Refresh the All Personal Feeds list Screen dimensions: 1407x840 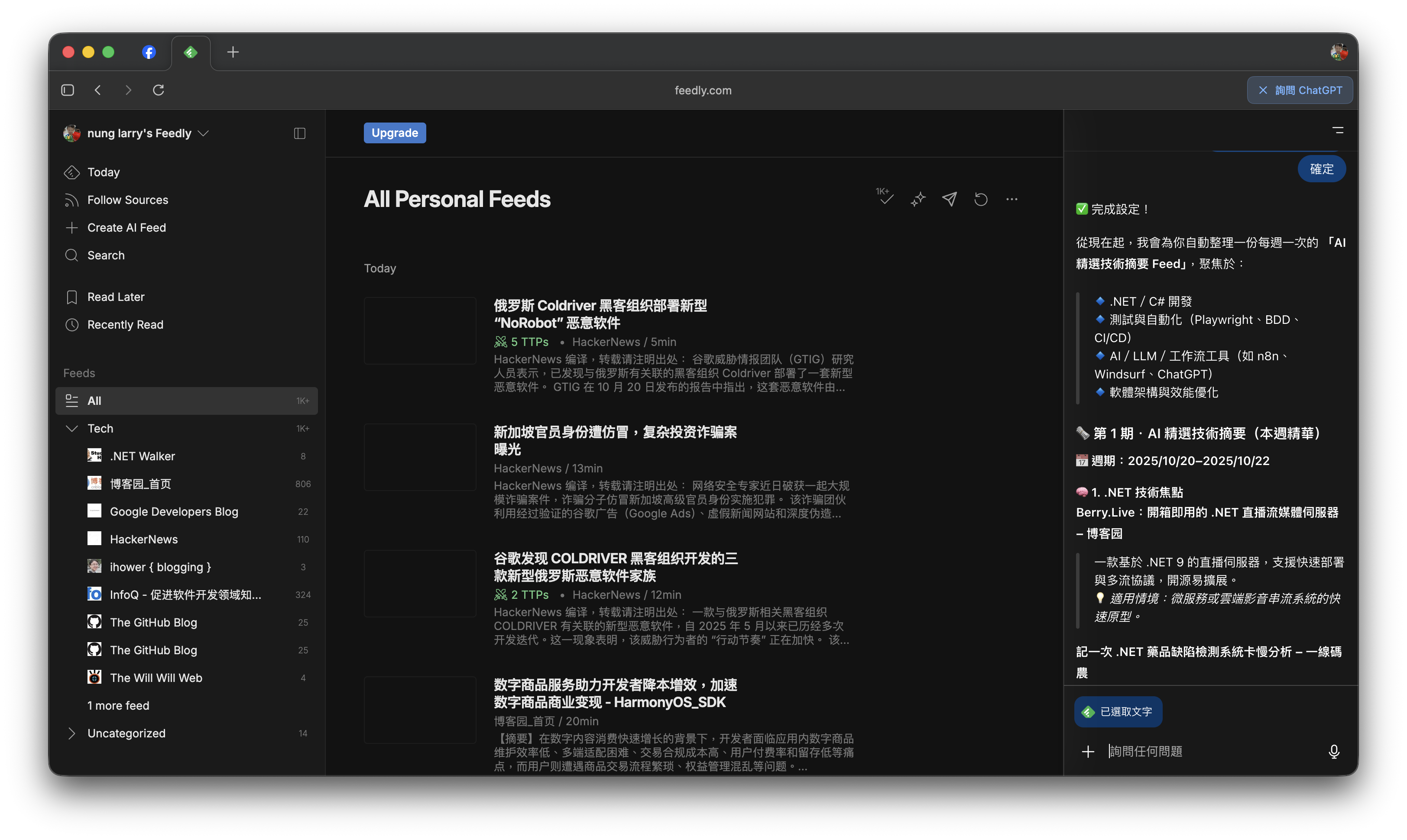coord(981,199)
